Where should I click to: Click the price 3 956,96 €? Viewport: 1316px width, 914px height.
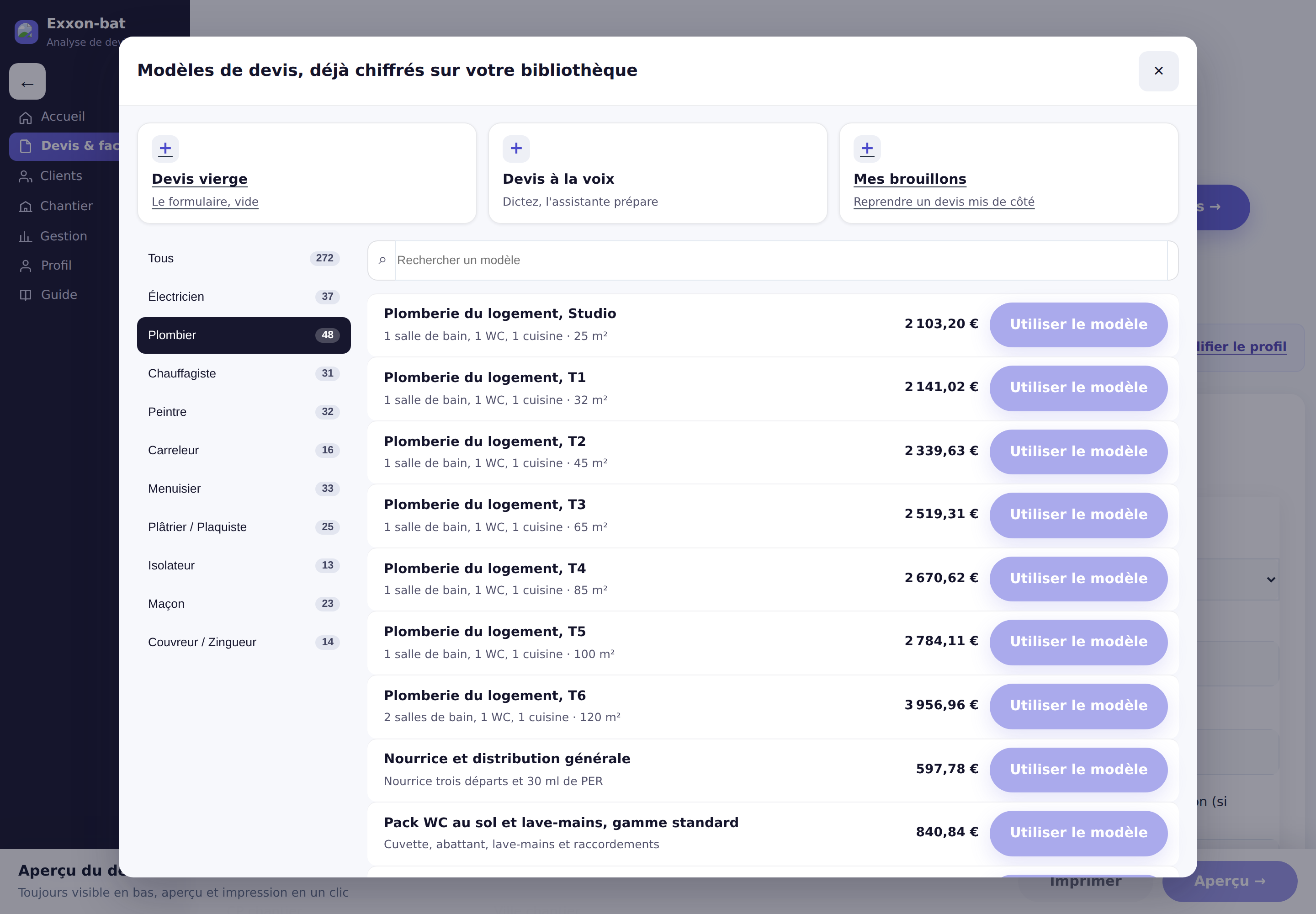tap(941, 705)
